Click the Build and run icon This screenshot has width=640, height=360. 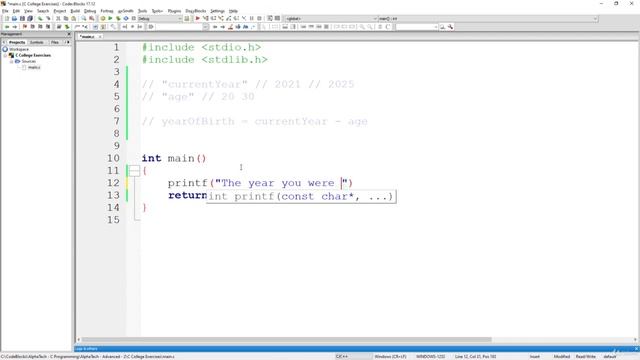118,19
